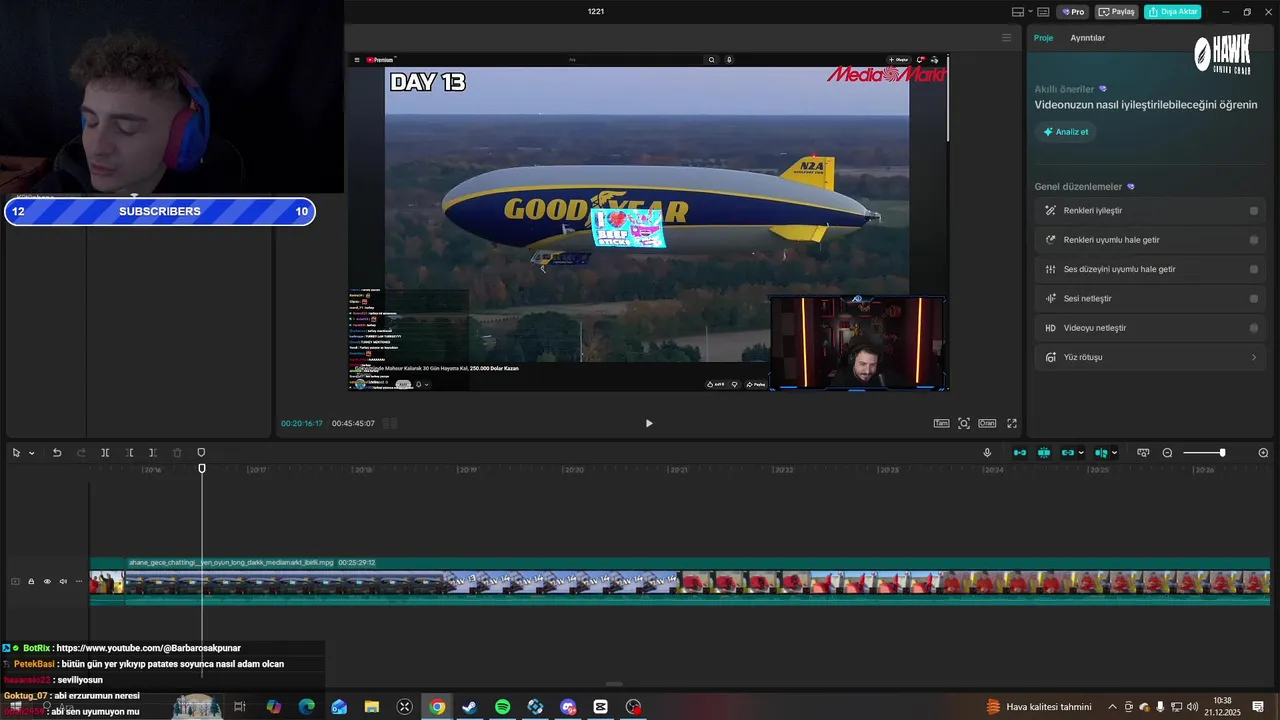Add a marker on the timeline
The image size is (1280, 720).
(x=201, y=453)
